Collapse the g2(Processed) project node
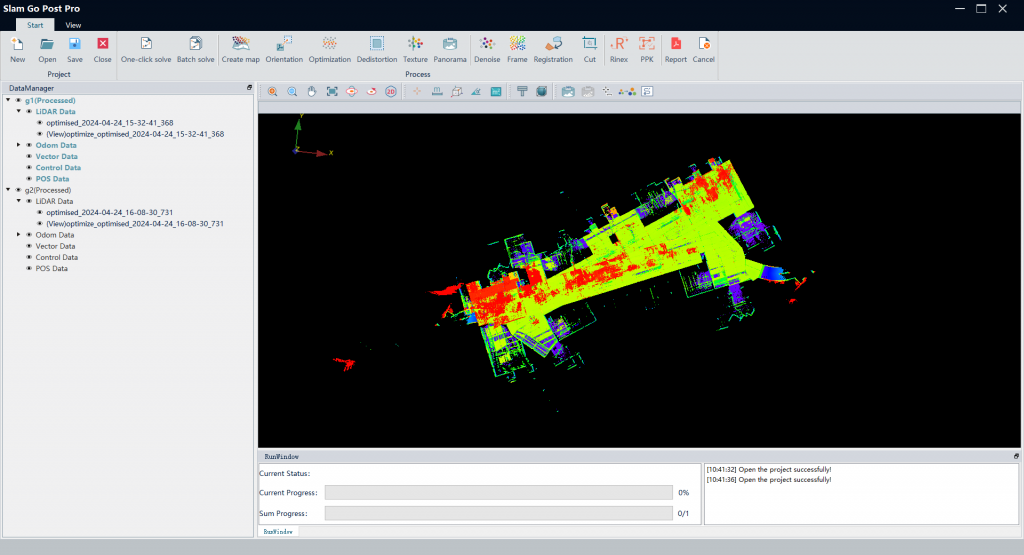 click(8, 190)
